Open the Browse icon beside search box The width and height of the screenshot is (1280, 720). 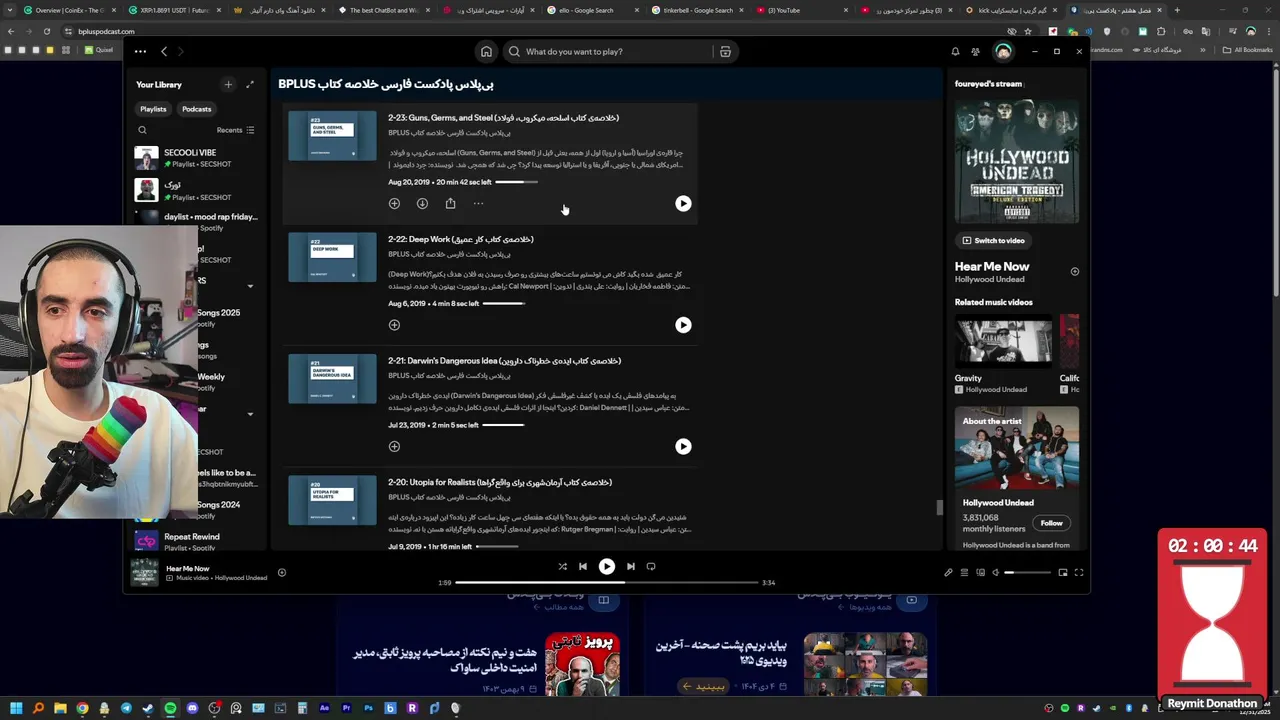[x=725, y=51]
